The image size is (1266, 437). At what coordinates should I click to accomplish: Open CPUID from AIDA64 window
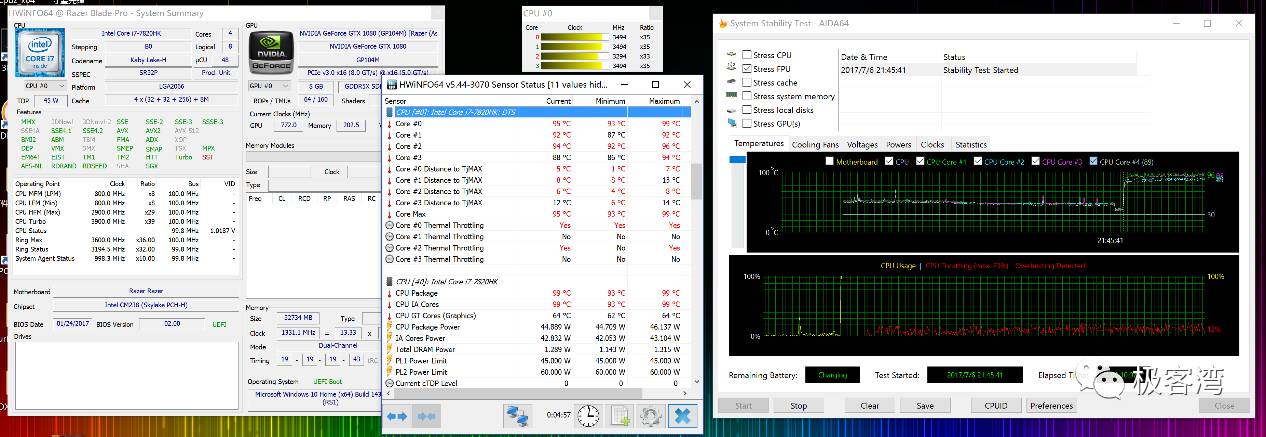(995, 406)
